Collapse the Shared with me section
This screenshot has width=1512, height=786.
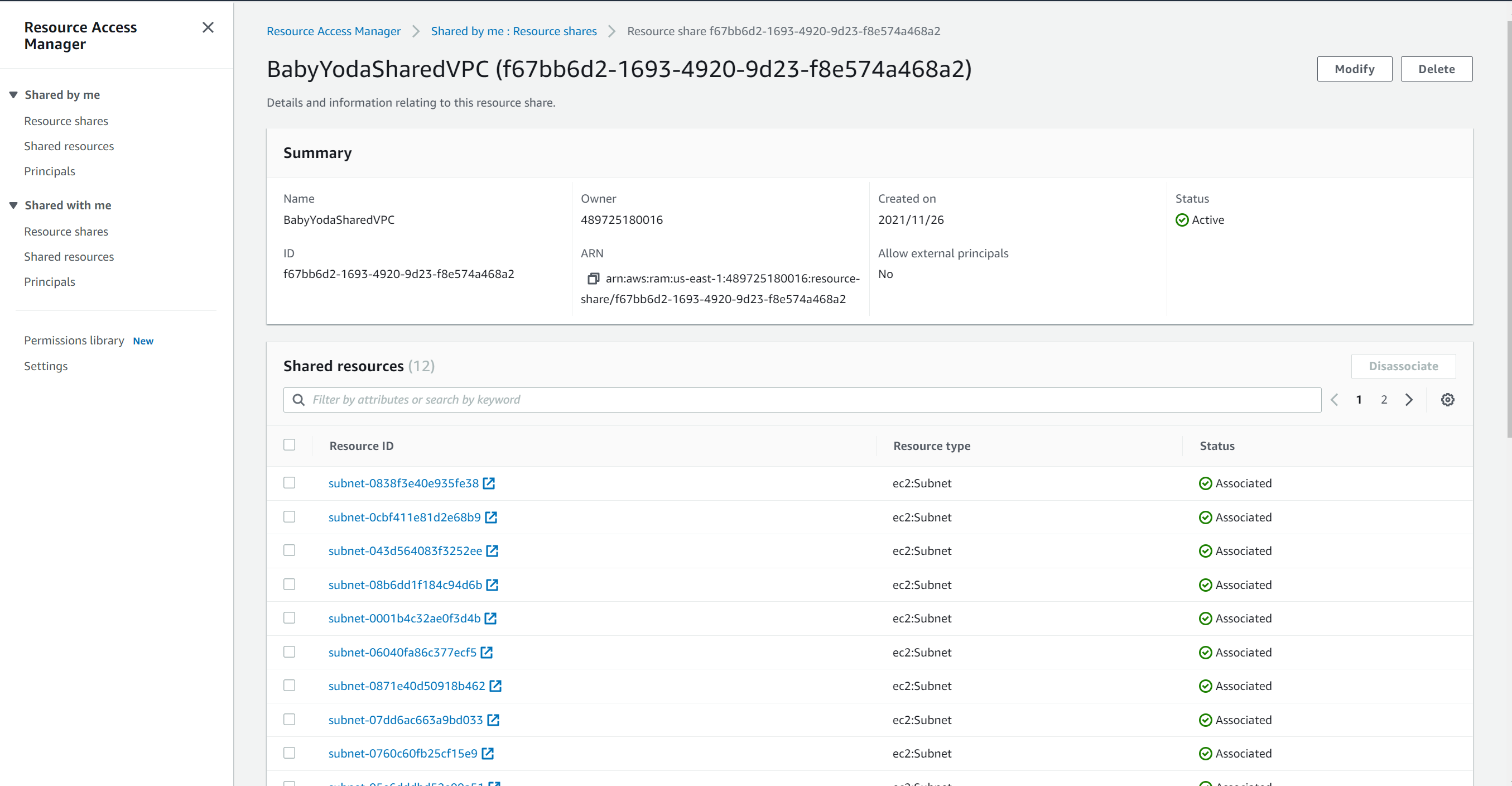[13, 205]
